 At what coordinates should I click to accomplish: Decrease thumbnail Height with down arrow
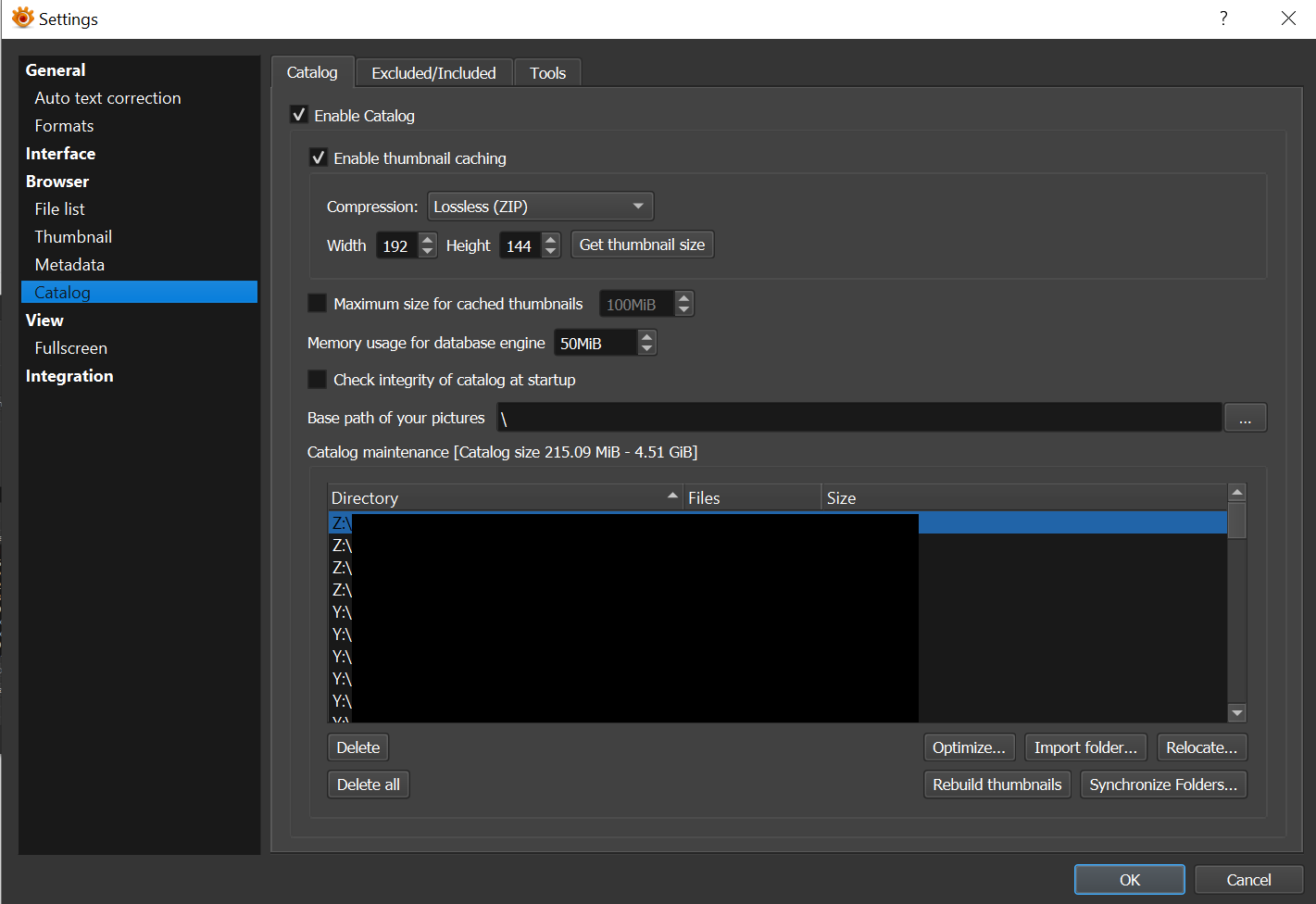coord(551,251)
